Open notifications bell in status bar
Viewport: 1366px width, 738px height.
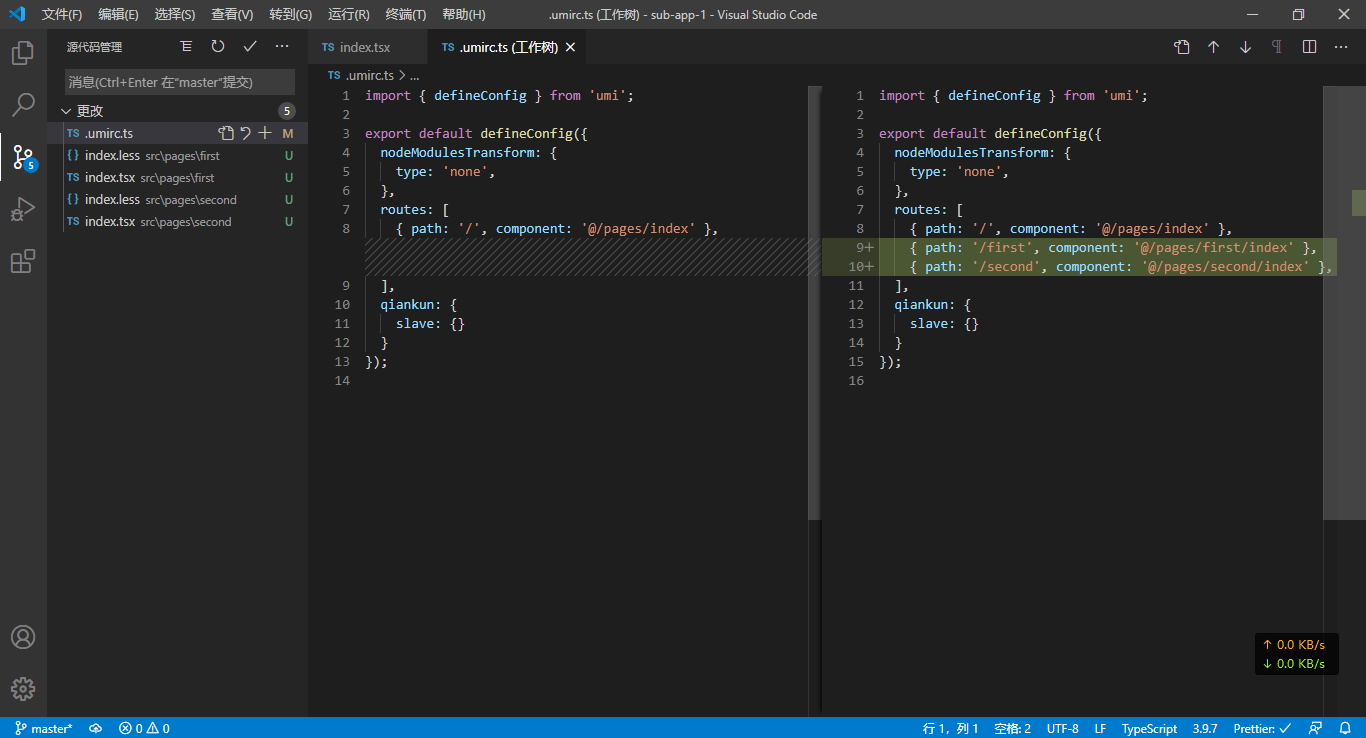[1345, 728]
